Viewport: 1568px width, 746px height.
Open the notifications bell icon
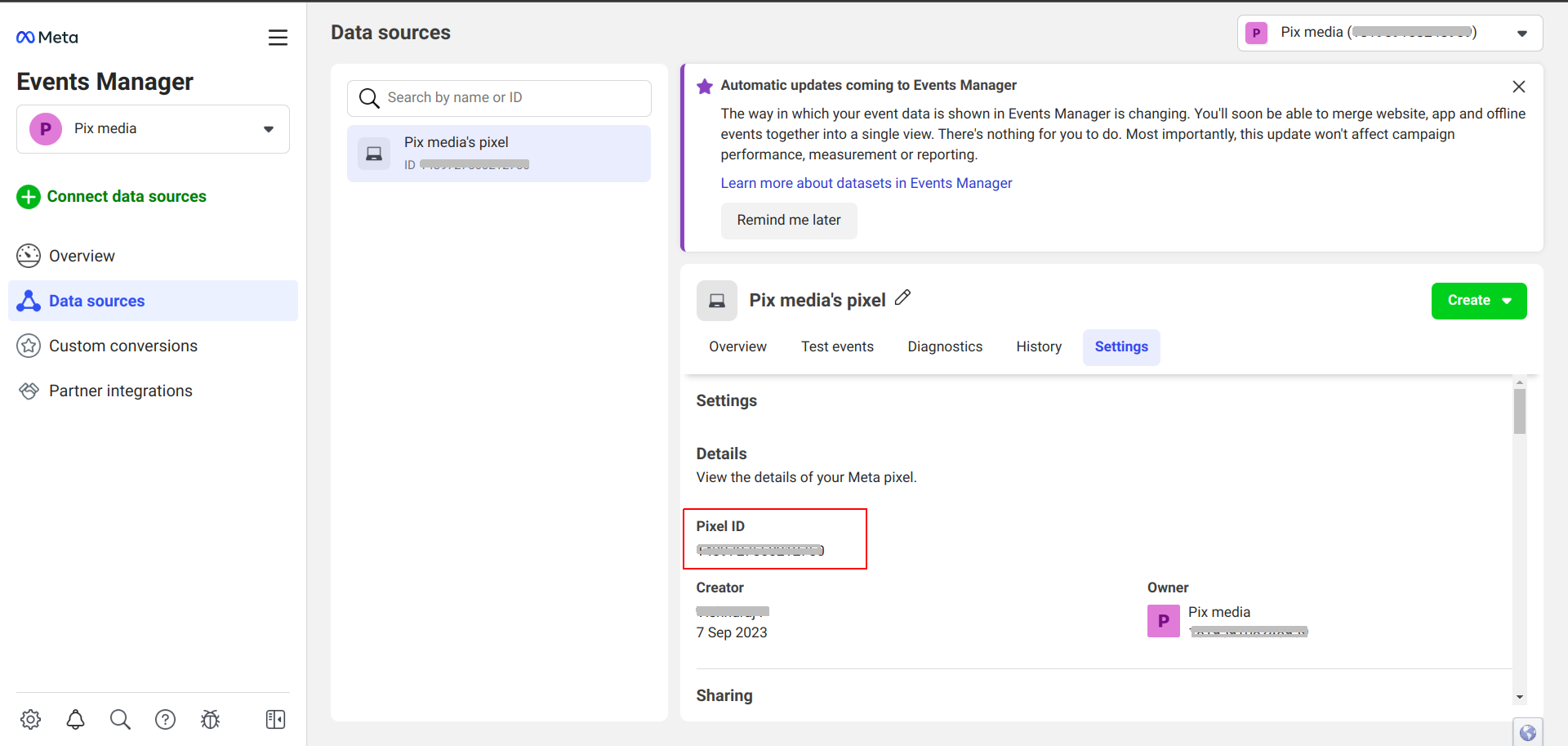click(x=75, y=719)
